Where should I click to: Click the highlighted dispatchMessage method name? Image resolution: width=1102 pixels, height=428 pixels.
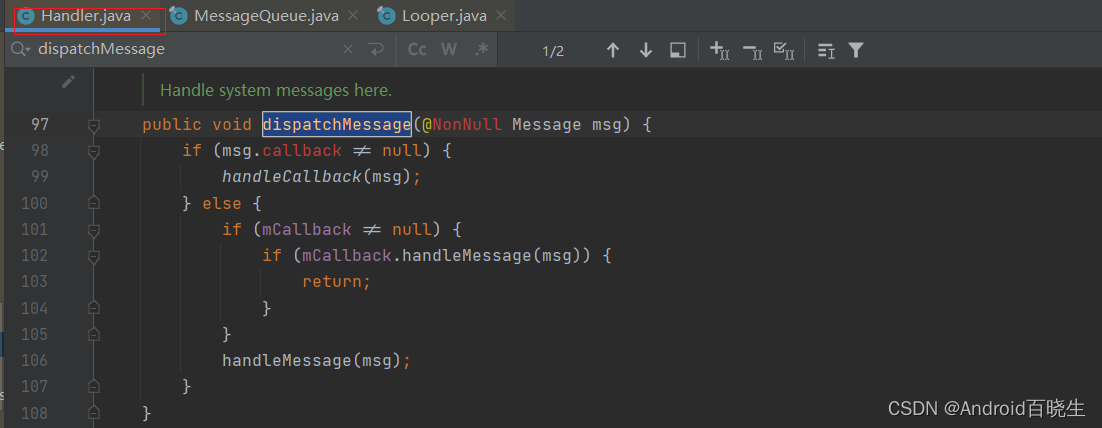tap(337, 125)
